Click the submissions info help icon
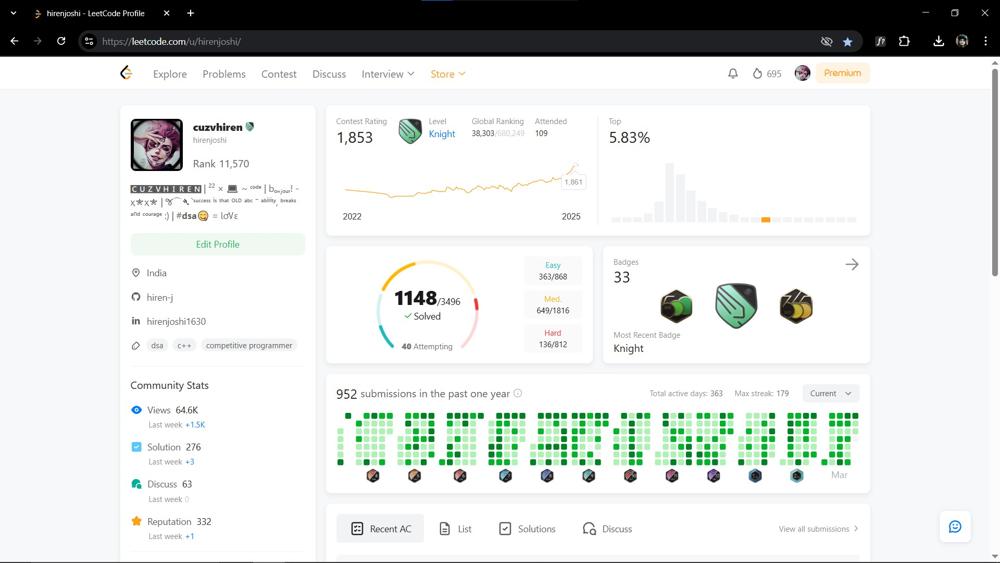 click(517, 393)
